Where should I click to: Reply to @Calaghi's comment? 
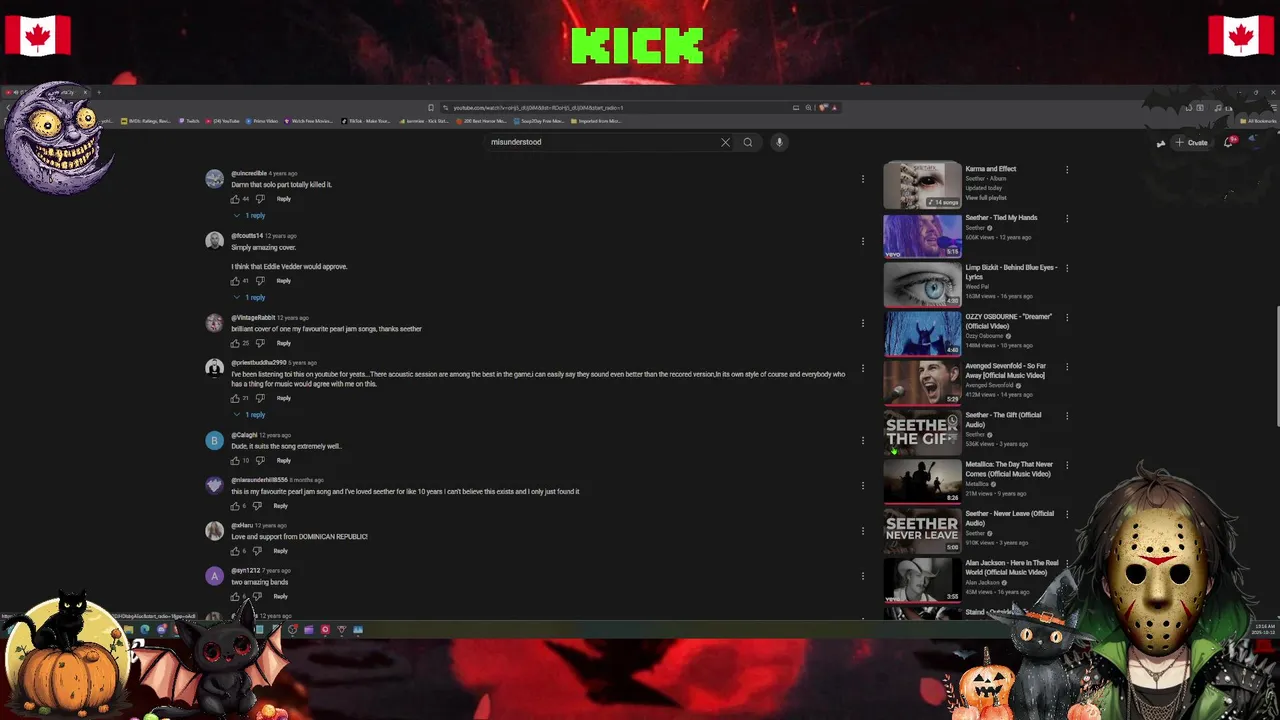(284, 460)
